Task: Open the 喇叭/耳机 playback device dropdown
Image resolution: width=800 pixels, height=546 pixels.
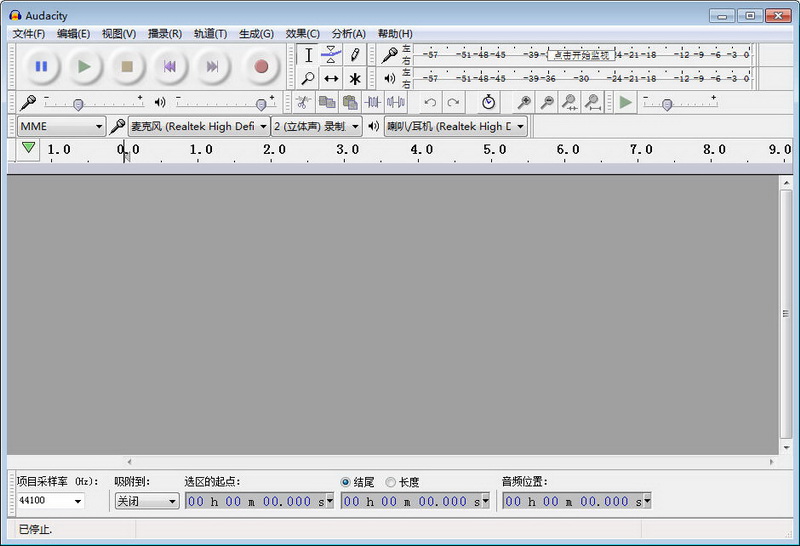Action: pyautogui.click(x=456, y=126)
